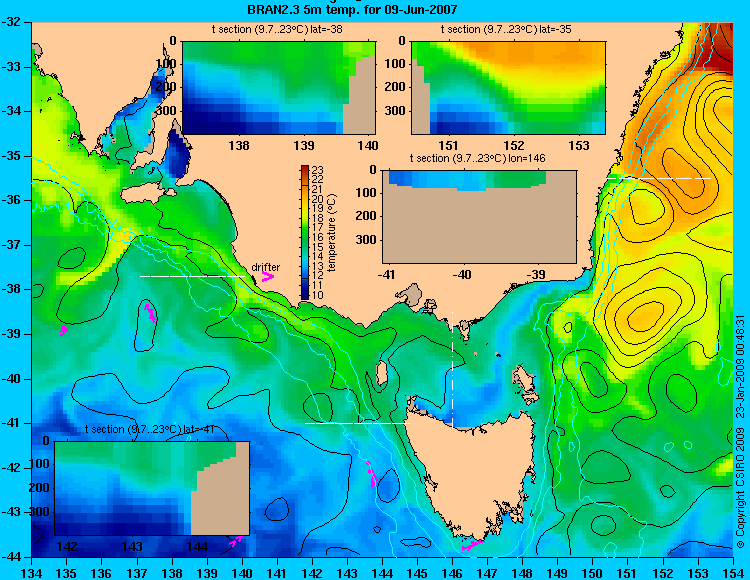Click the "t section lat=-35" inset heading

(x=506, y=30)
